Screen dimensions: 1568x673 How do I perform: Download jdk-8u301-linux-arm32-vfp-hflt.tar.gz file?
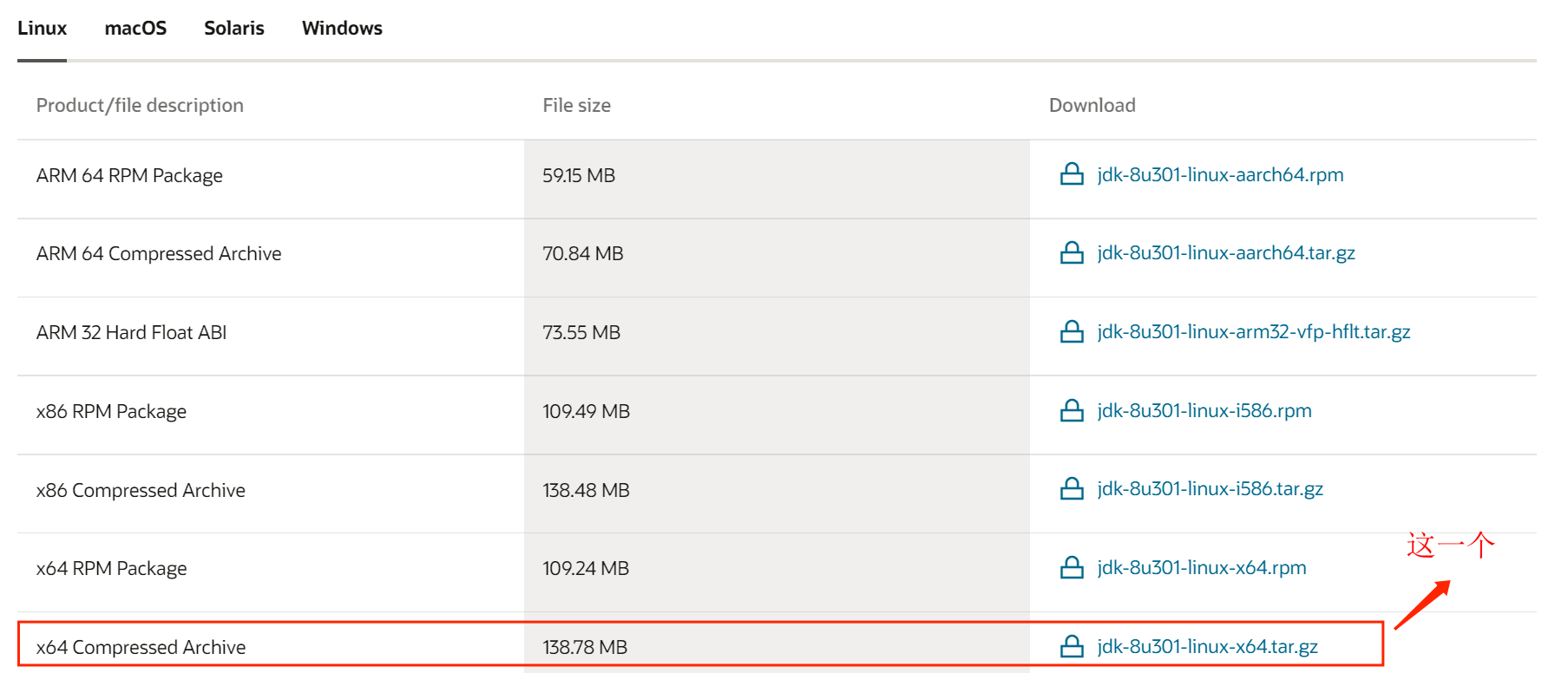[1253, 332]
